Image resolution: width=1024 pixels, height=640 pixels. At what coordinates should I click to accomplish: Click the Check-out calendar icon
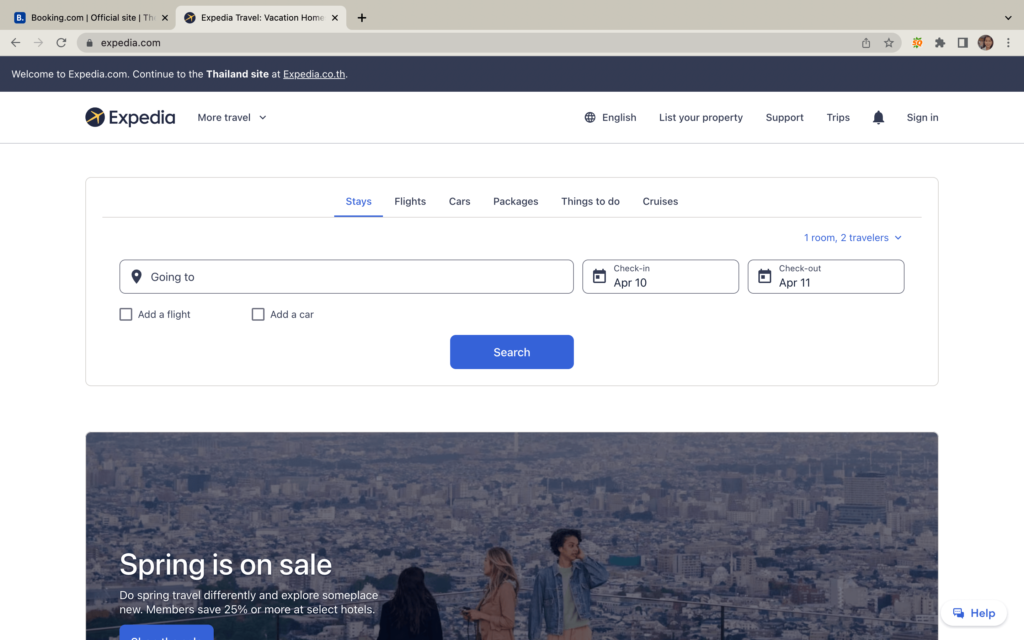[764, 276]
